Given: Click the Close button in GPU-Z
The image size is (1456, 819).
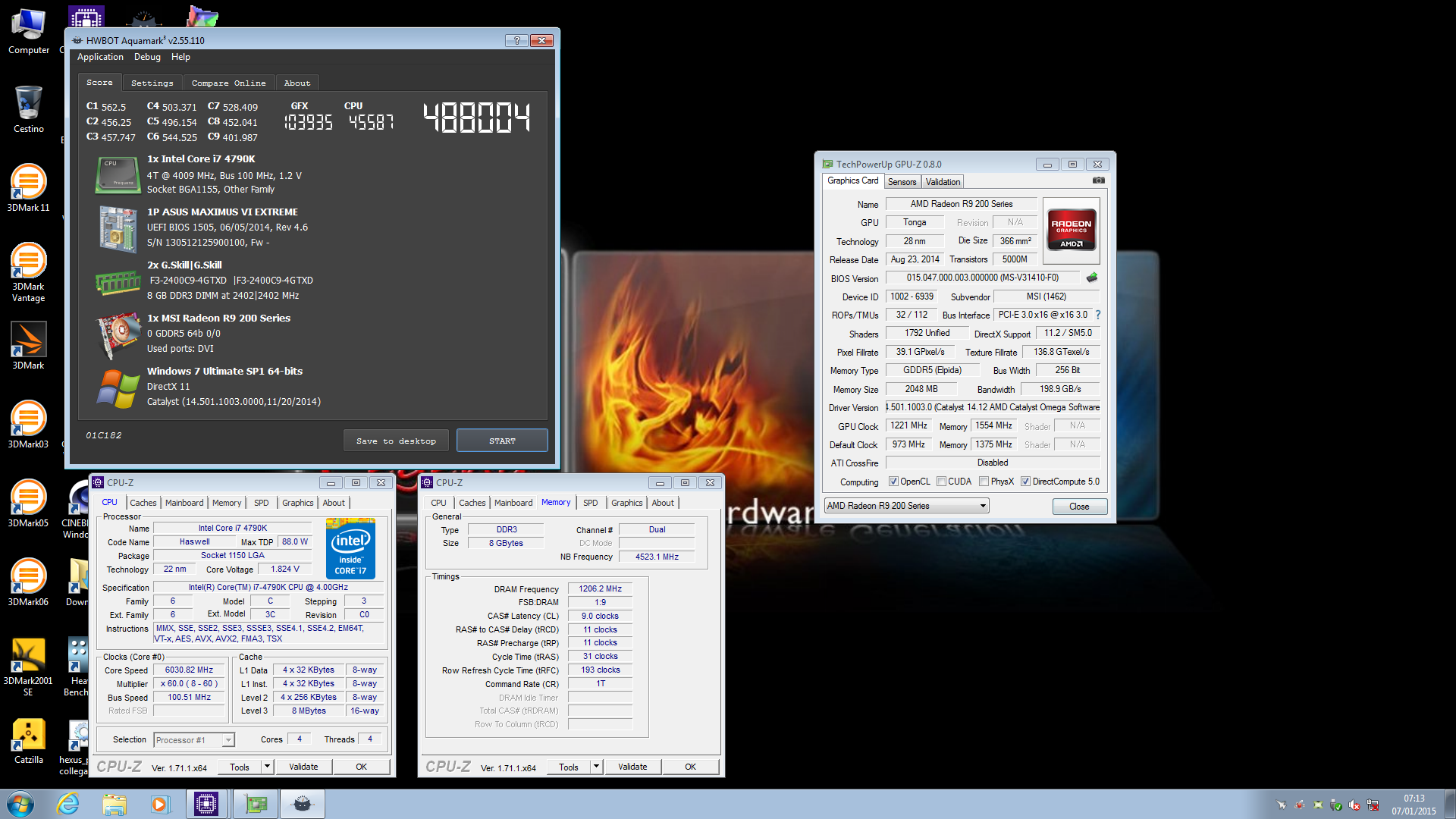Looking at the screenshot, I should (x=1079, y=507).
